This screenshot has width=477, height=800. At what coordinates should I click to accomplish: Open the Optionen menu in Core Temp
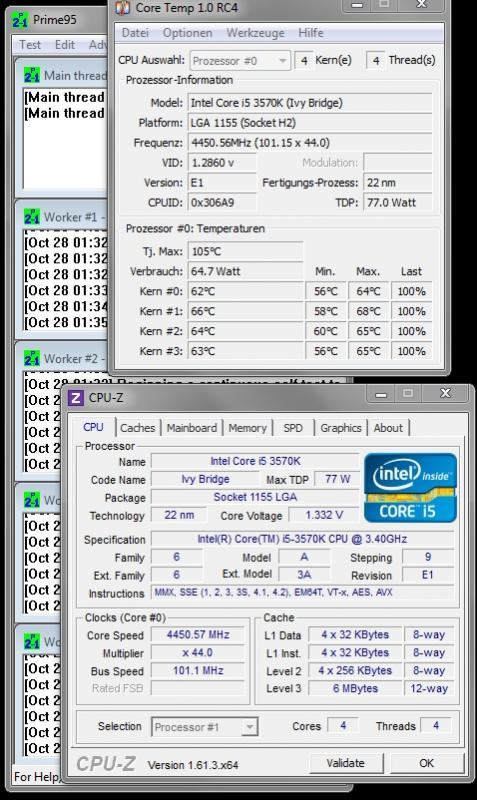click(x=187, y=33)
